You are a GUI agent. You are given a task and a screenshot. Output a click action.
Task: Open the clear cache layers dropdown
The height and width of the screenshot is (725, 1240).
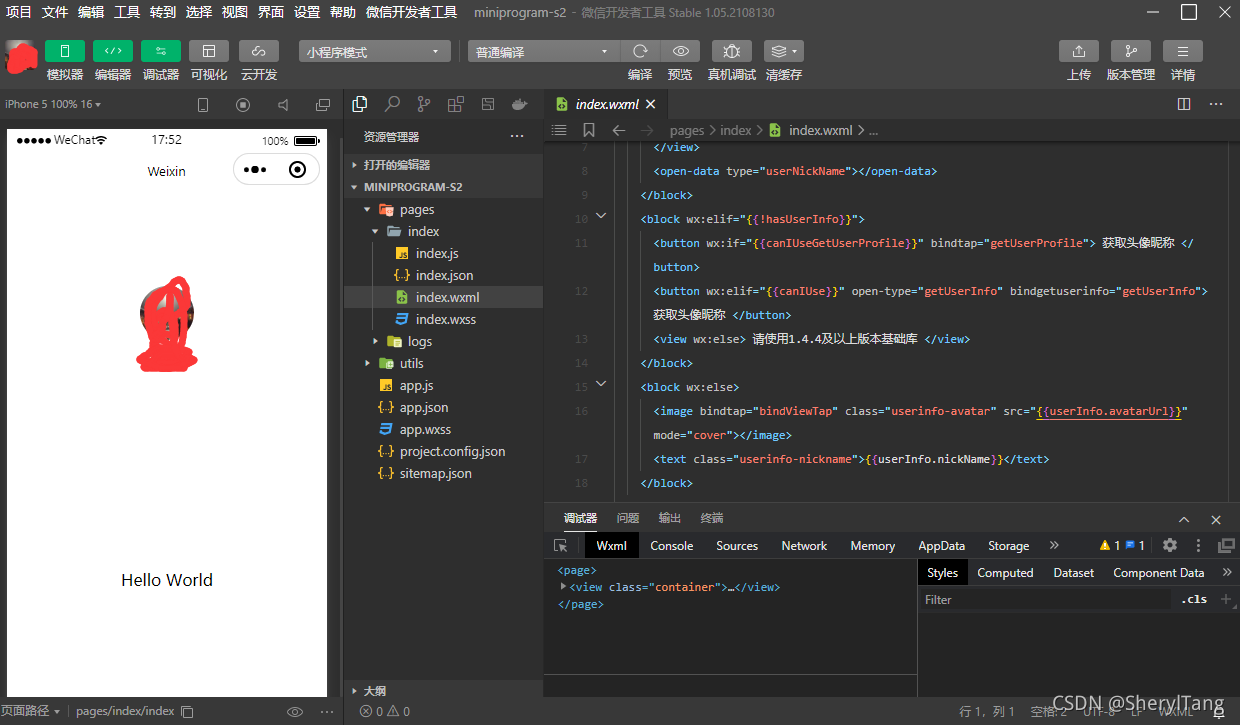(x=784, y=51)
